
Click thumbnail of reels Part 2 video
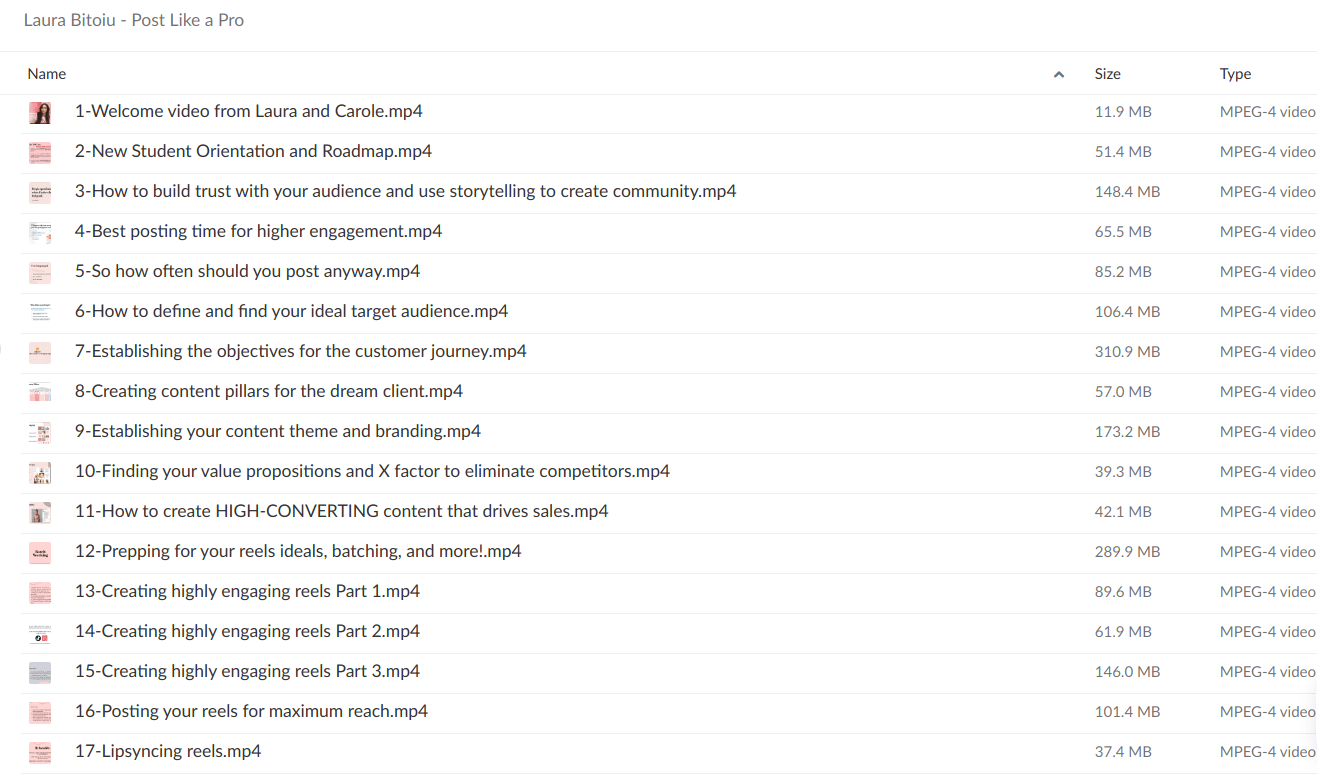[x=40, y=632]
